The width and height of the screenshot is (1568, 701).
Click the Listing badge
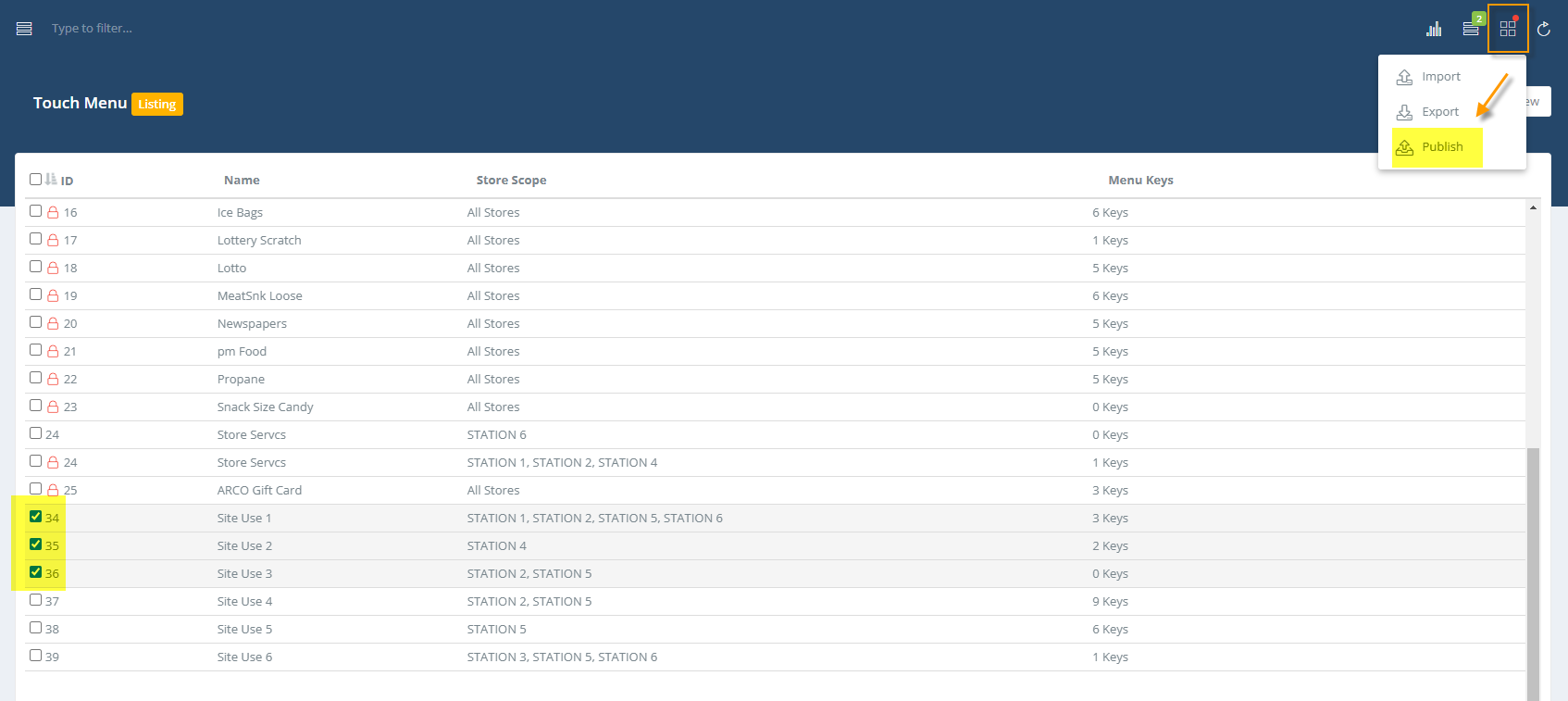157,104
